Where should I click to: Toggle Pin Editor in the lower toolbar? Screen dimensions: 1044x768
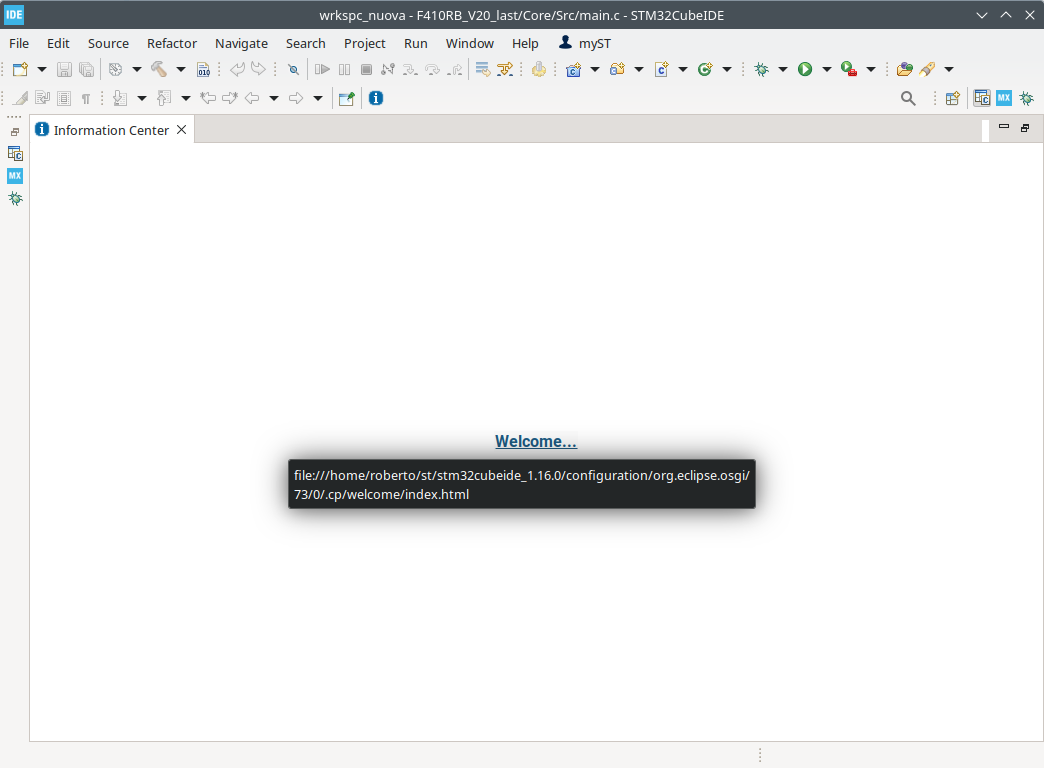345,97
